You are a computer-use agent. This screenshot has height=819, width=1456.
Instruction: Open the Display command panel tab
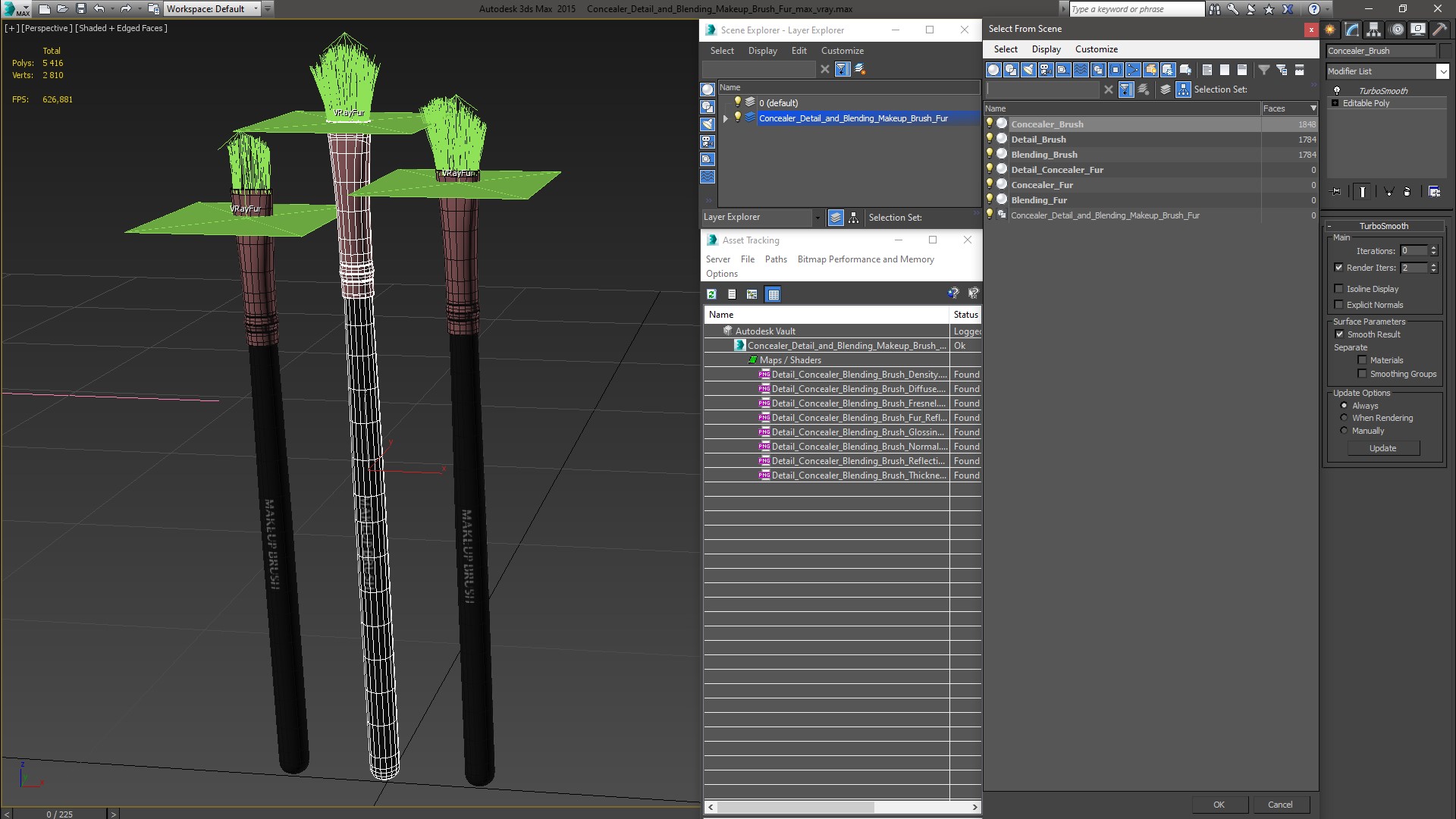(1417, 30)
